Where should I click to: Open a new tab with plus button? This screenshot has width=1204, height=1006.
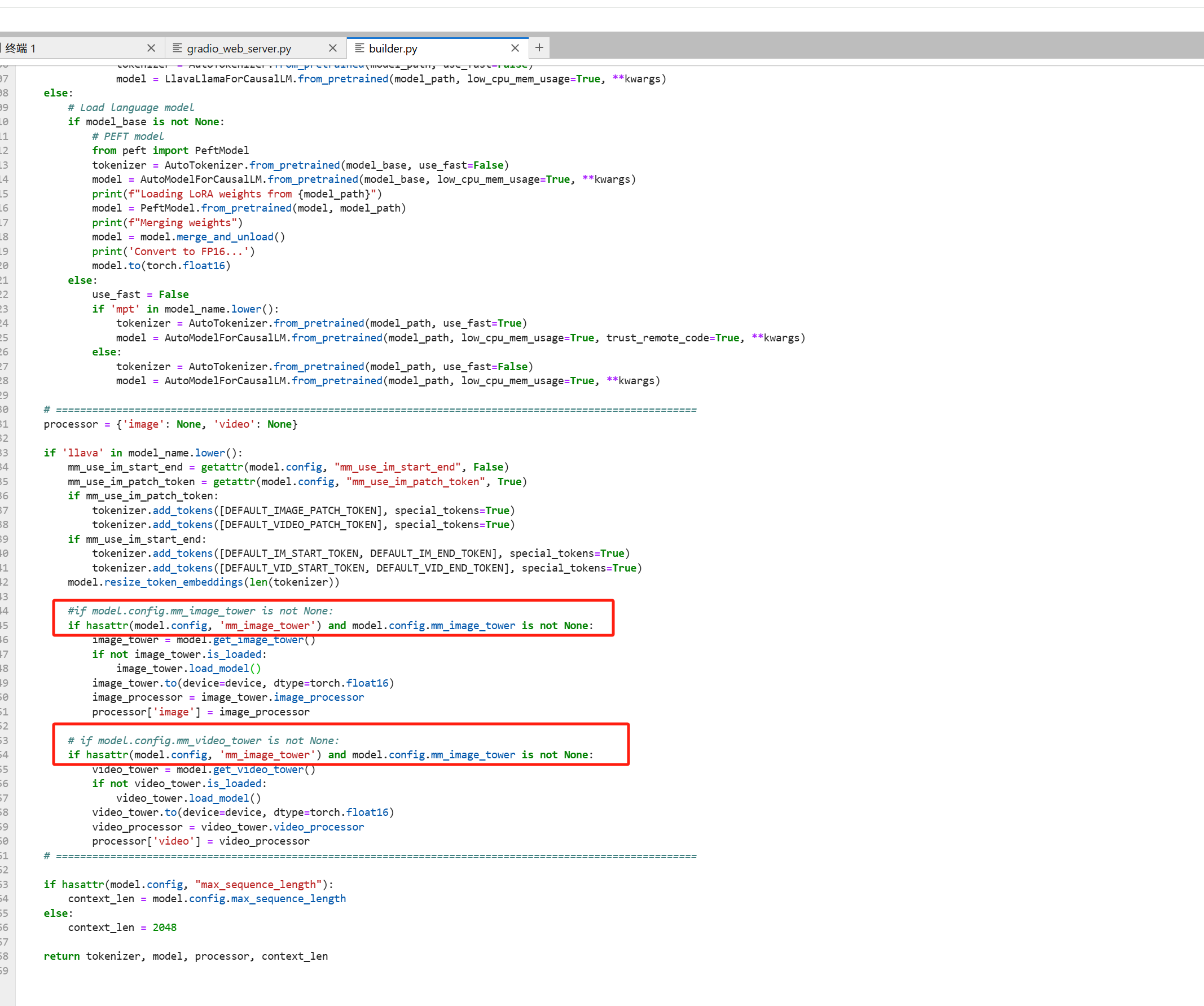(539, 47)
